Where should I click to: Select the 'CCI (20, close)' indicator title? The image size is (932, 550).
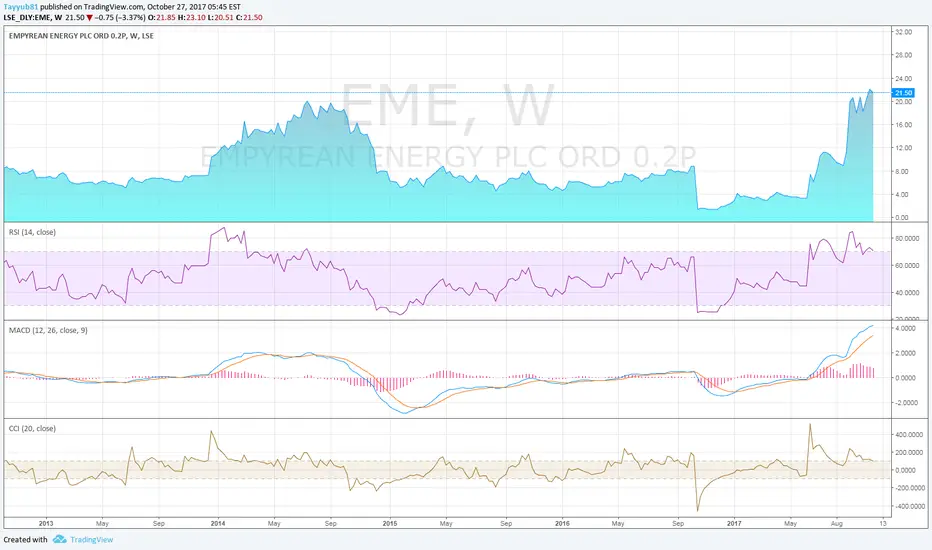32,428
